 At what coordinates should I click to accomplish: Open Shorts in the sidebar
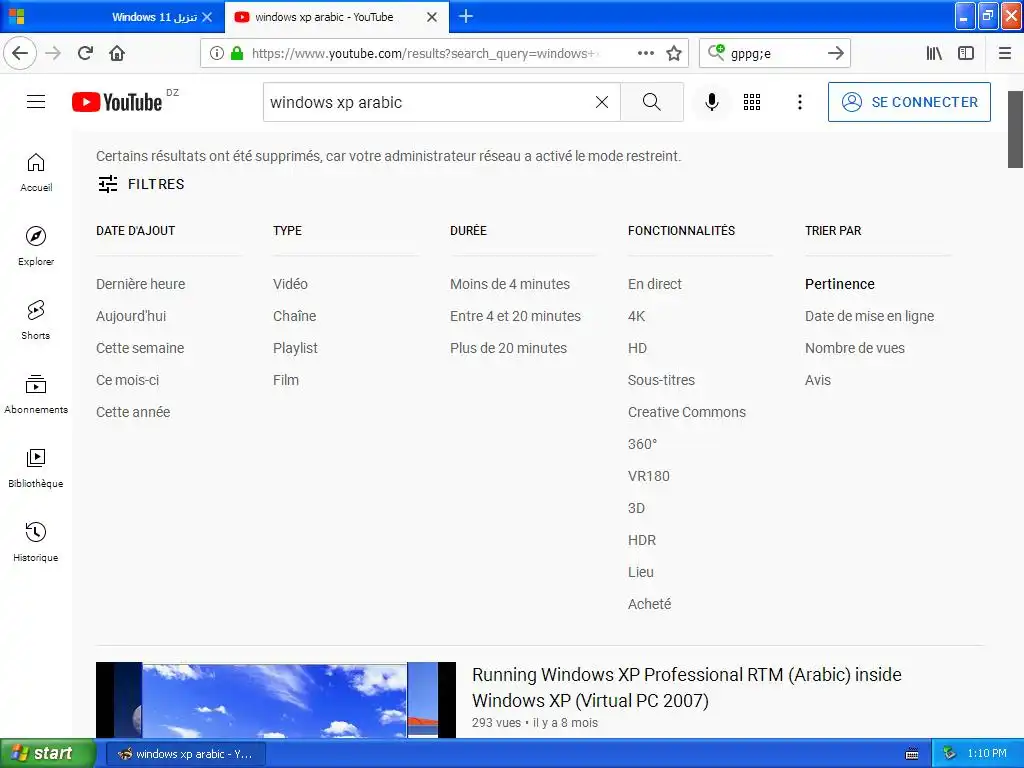click(36, 320)
